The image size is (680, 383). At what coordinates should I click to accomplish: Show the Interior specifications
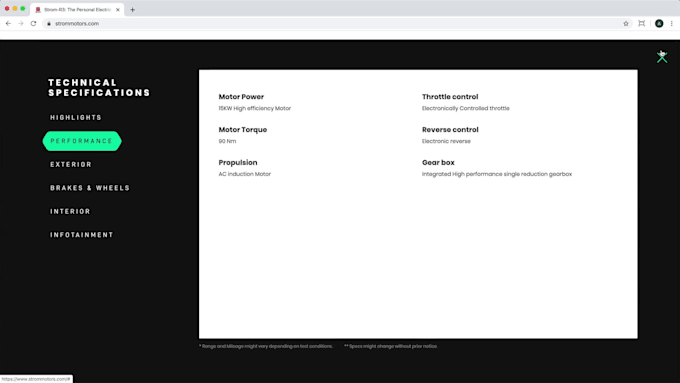coord(70,211)
